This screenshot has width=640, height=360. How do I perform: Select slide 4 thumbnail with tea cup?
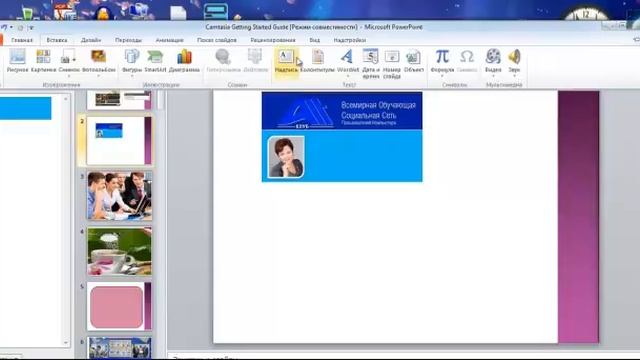click(x=119, y=251)
